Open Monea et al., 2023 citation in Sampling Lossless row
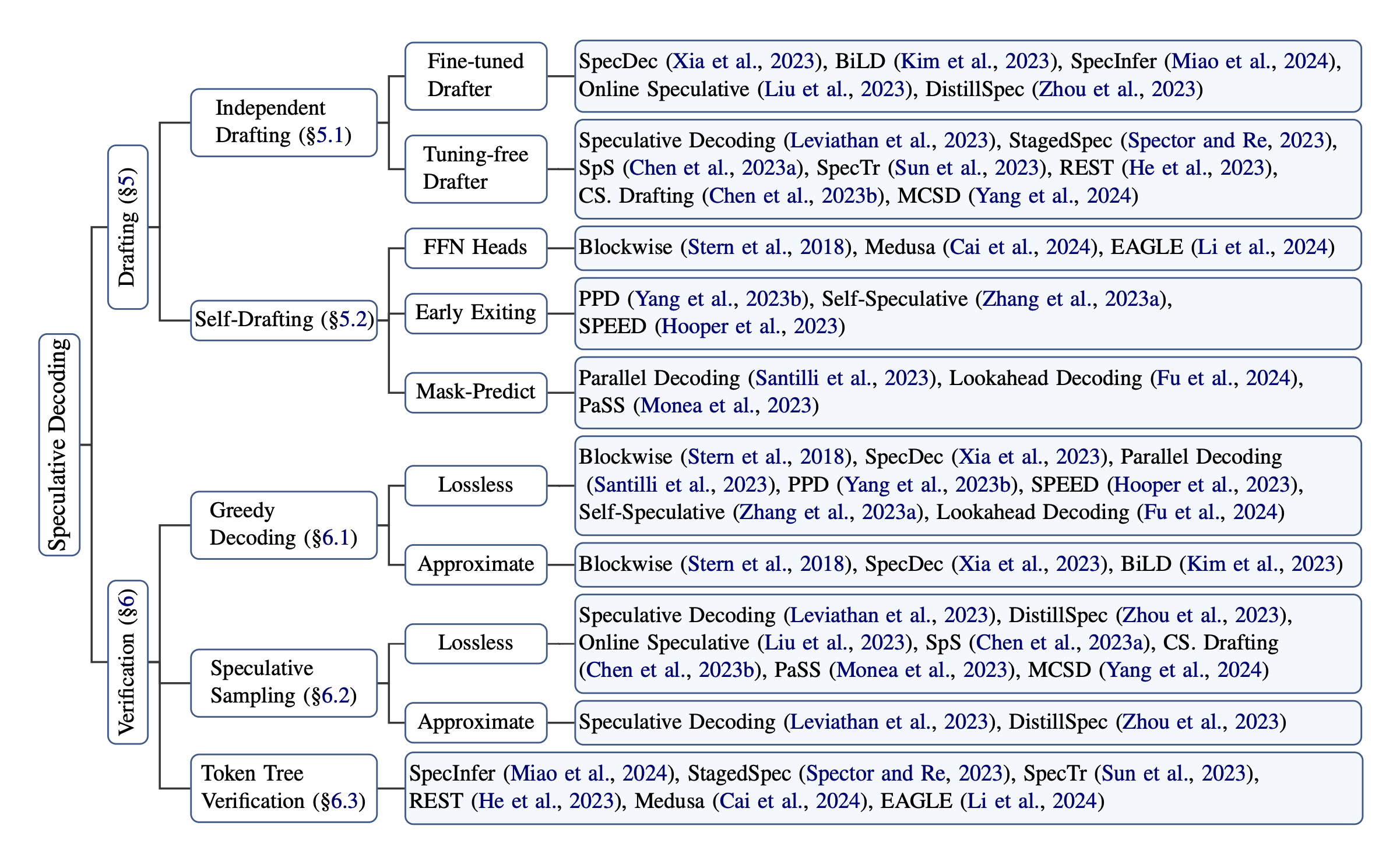1400x847 pixels. point(921,670)
